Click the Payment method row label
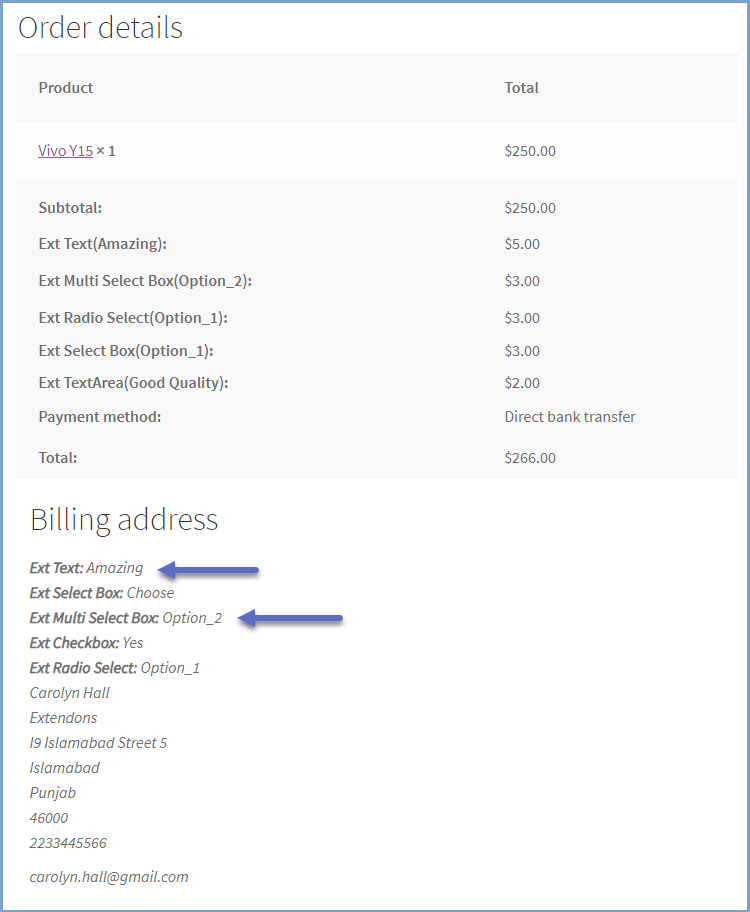The image size is (750, 912). coord(99,417)
